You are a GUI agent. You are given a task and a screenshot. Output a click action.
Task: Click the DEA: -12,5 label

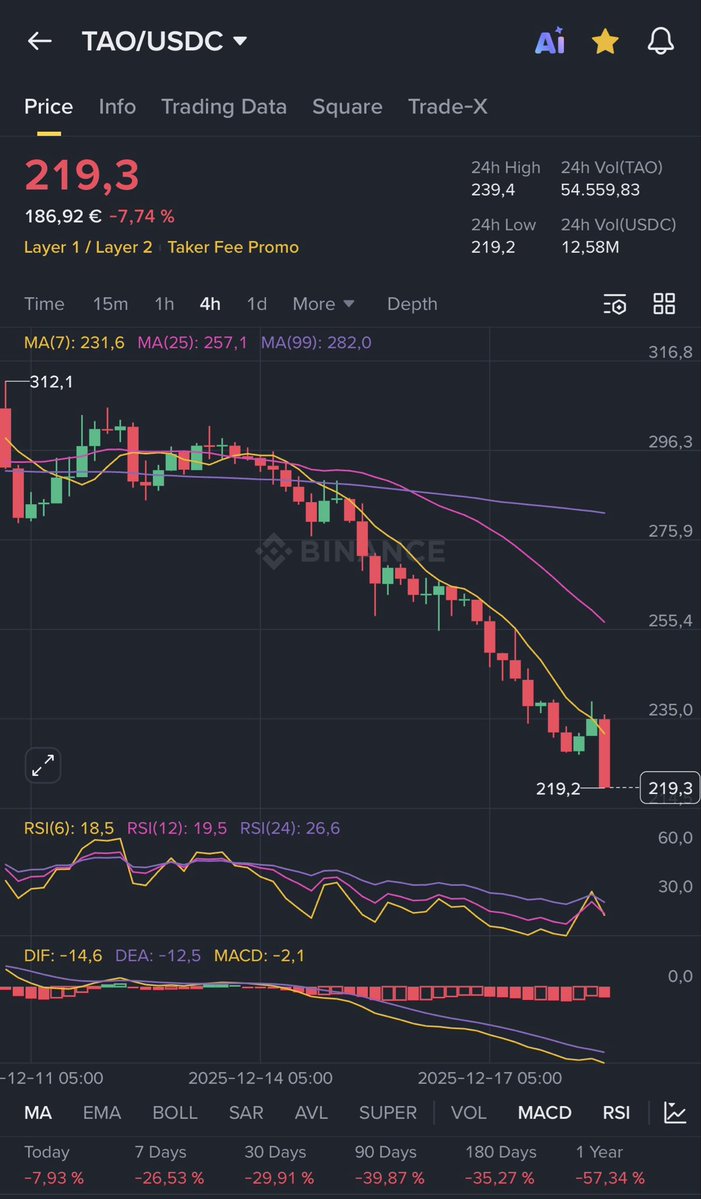tap(158, 955)
